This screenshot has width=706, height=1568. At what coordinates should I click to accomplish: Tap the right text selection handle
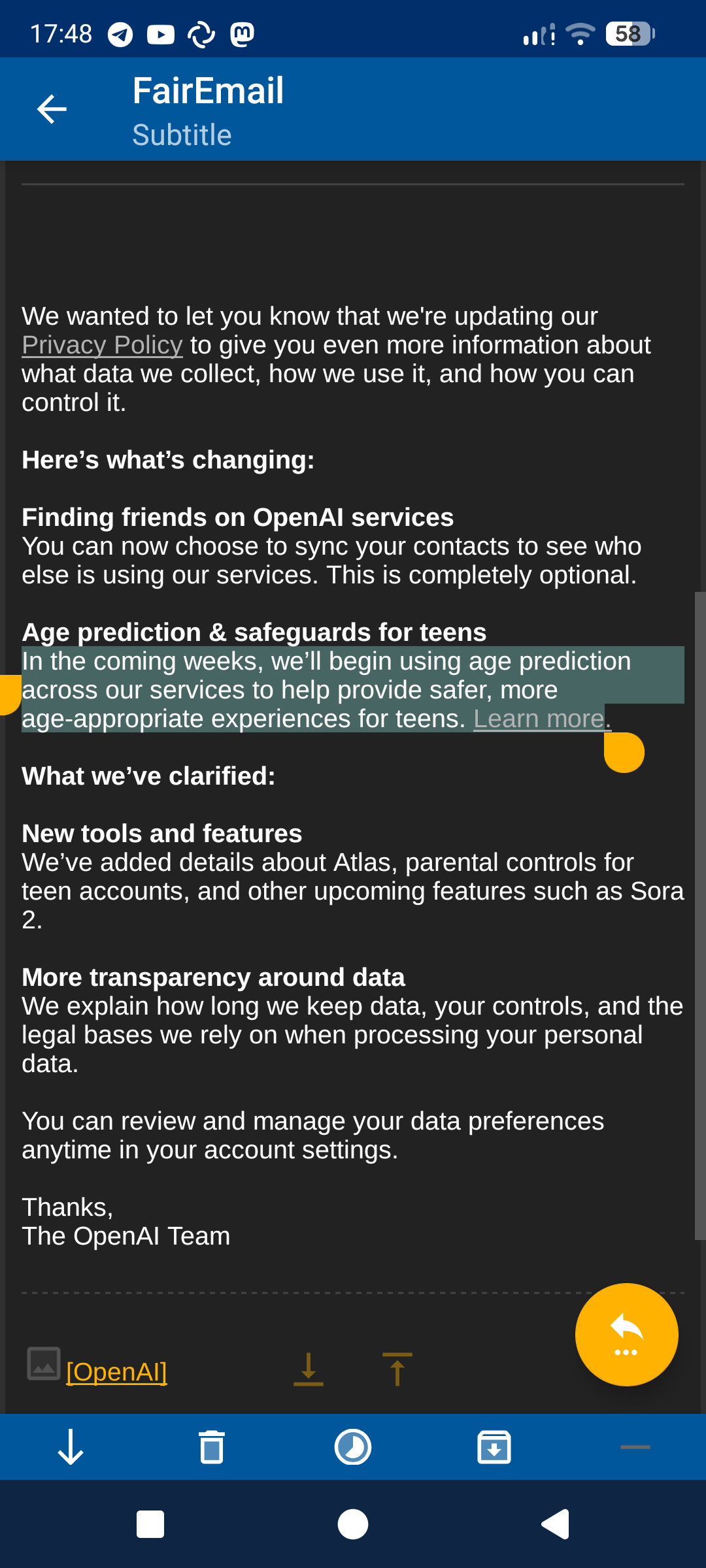pyautogui.click(x=624, y=753)
